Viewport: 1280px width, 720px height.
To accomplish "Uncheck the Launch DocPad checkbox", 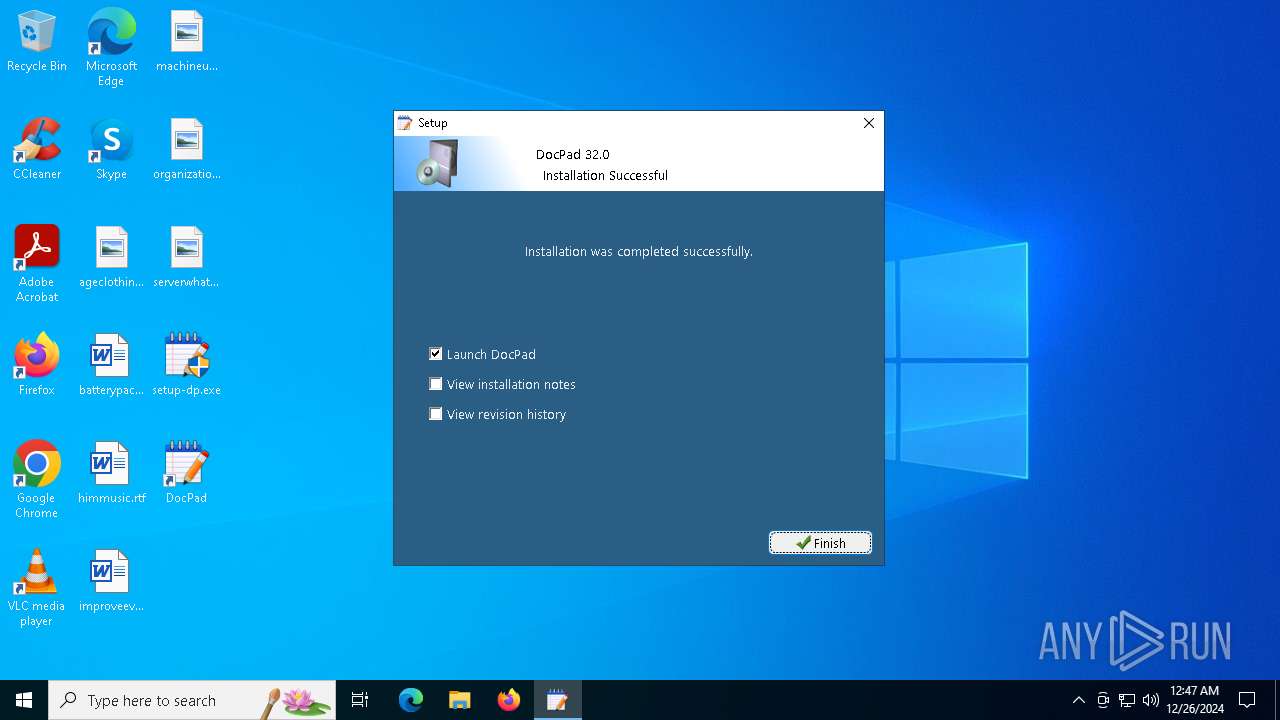I will point(436,354).
